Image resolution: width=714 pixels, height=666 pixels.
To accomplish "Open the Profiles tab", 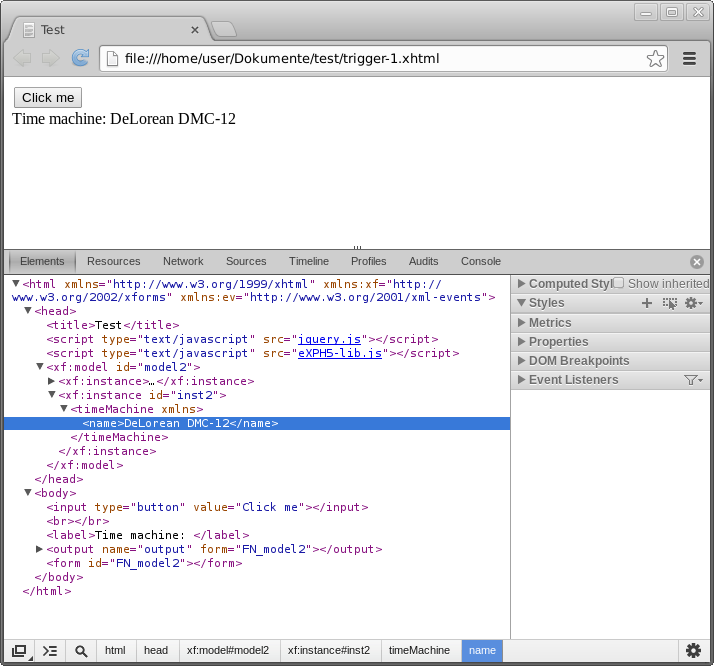I will (368, 262).
